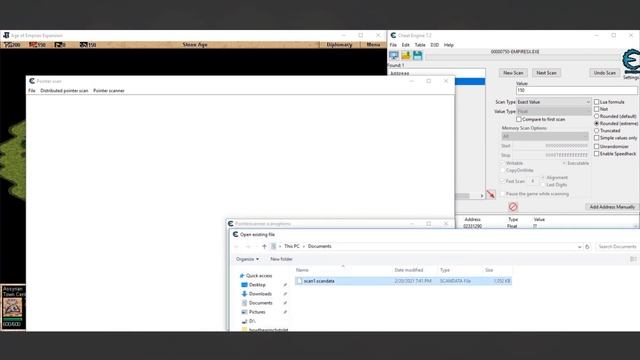Viewport: 640px width, 360px height.
Task: Click the blue floppy save icon in Cheat Engine
Action: [x=418, y=55]
